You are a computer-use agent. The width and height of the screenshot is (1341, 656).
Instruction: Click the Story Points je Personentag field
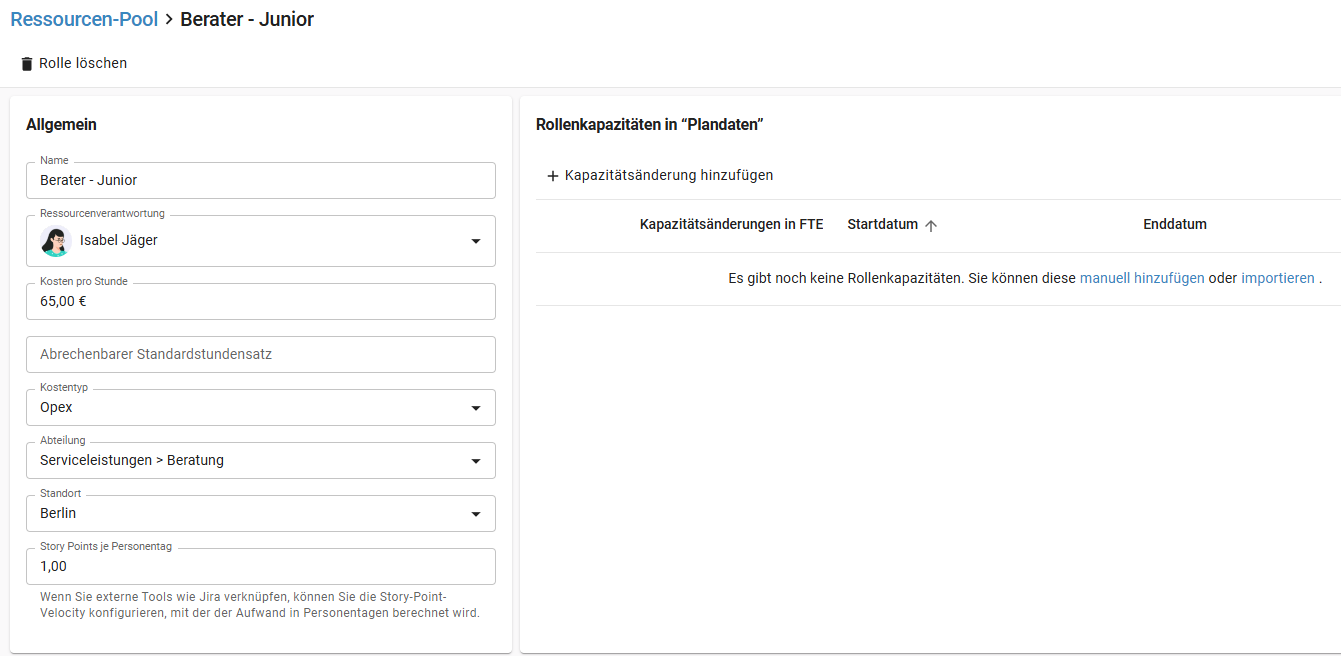pyautogui.click(x=261, y=566)
